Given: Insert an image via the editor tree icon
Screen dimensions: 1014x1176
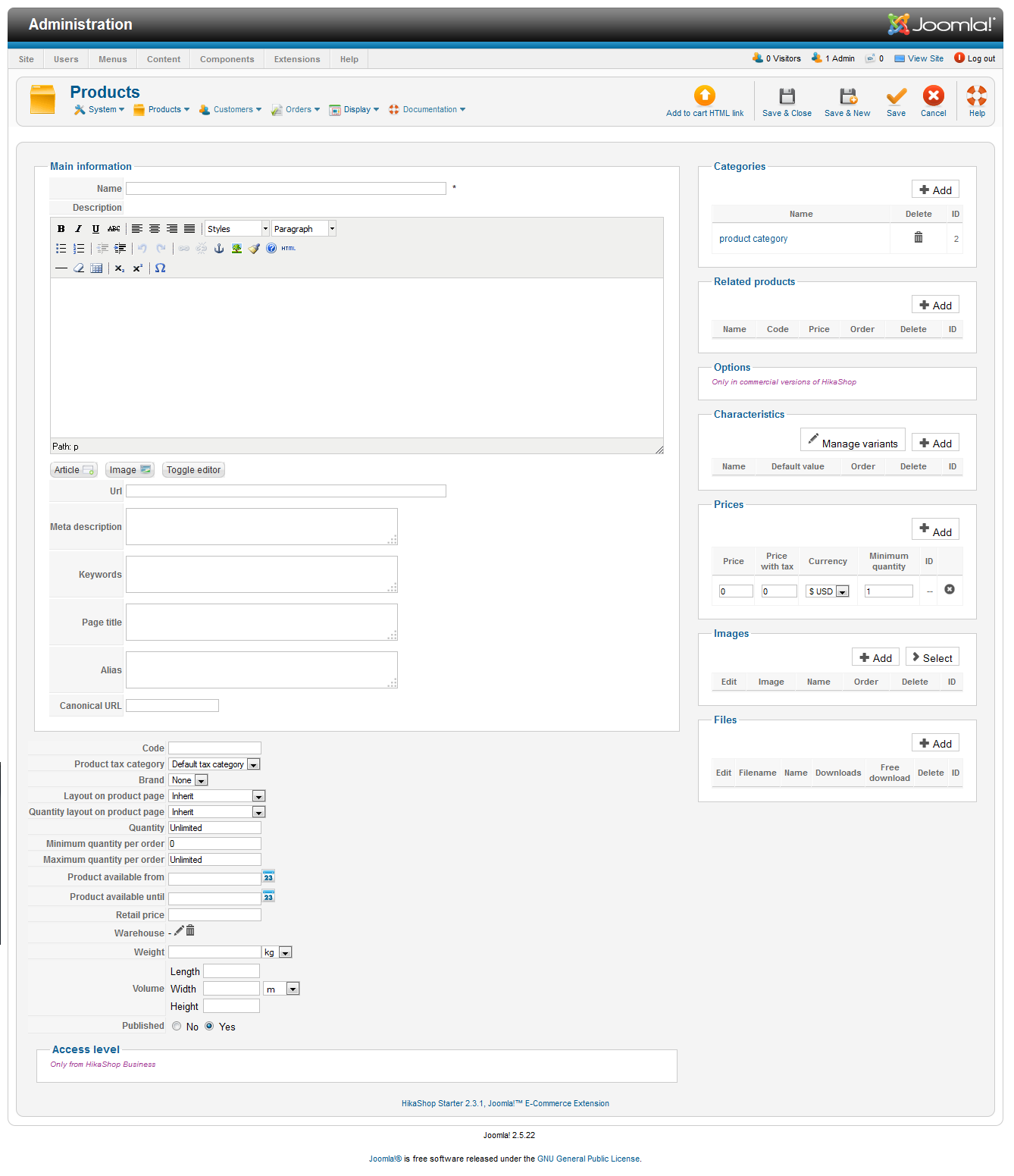Looking at the screenshot, I should pos(236,249).
